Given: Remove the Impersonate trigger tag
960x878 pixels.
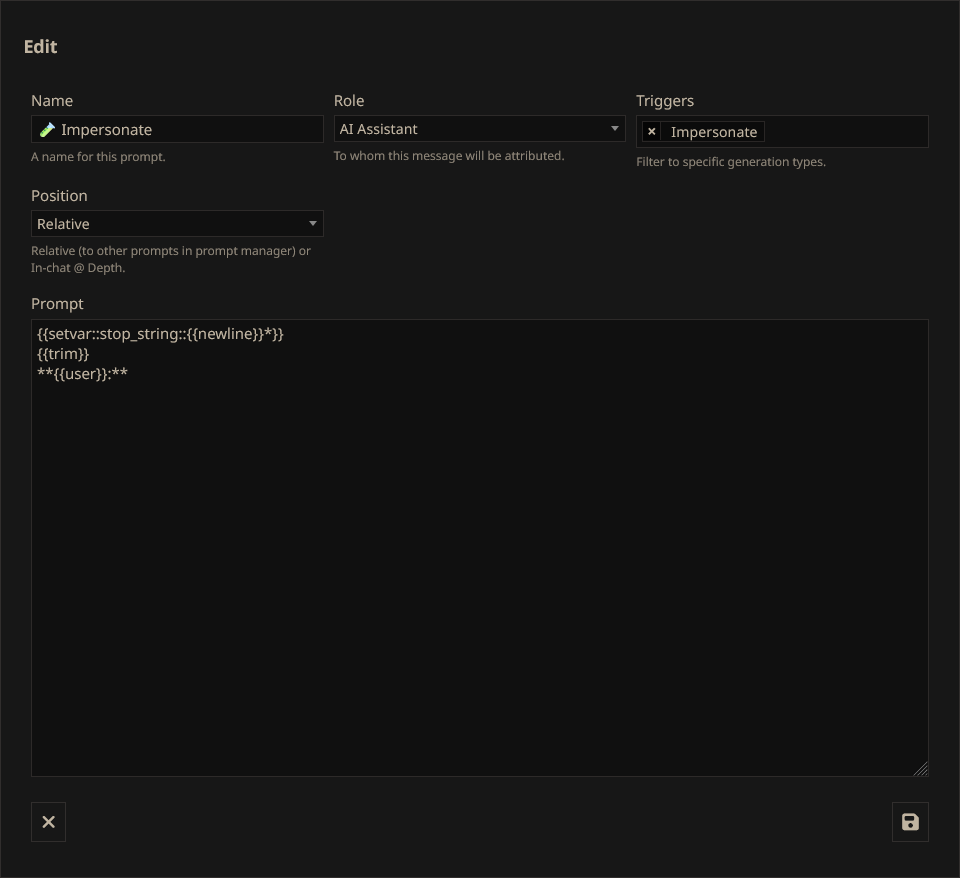Looking at the screenshot, I should coord(652,132).
